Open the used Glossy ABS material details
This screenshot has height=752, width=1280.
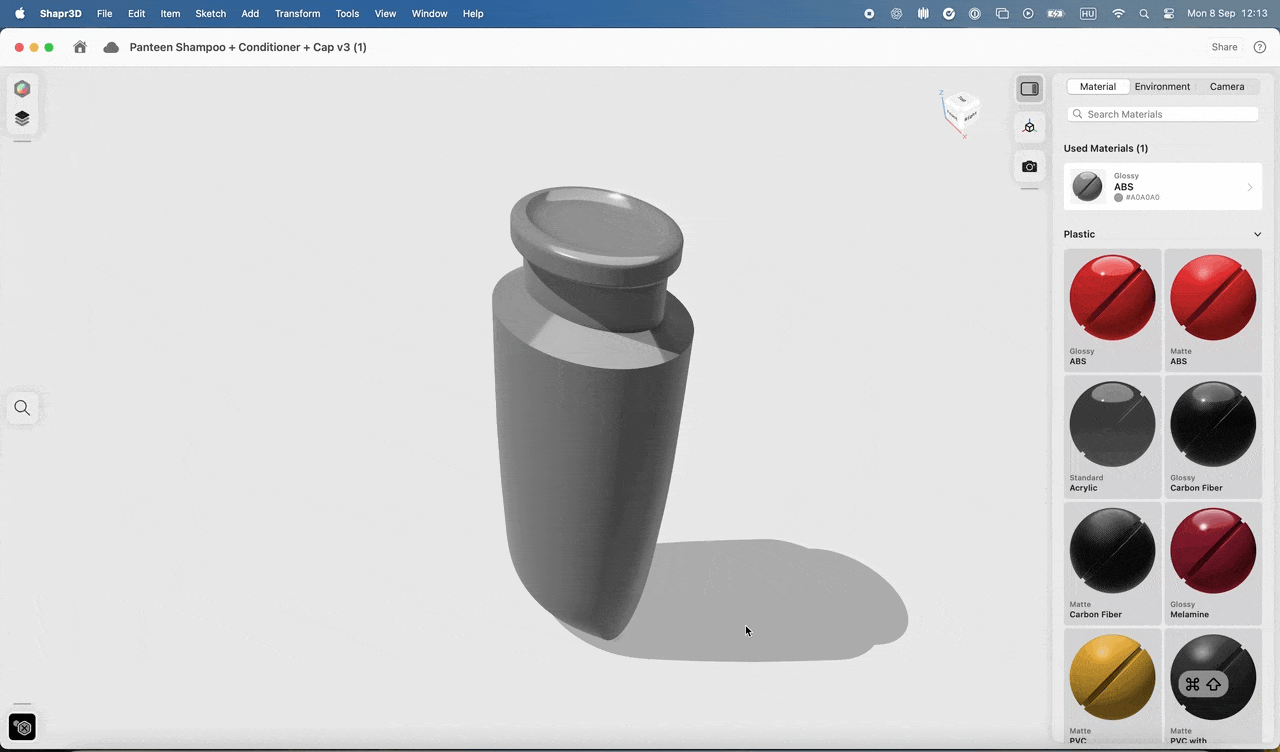point(1163,187)
